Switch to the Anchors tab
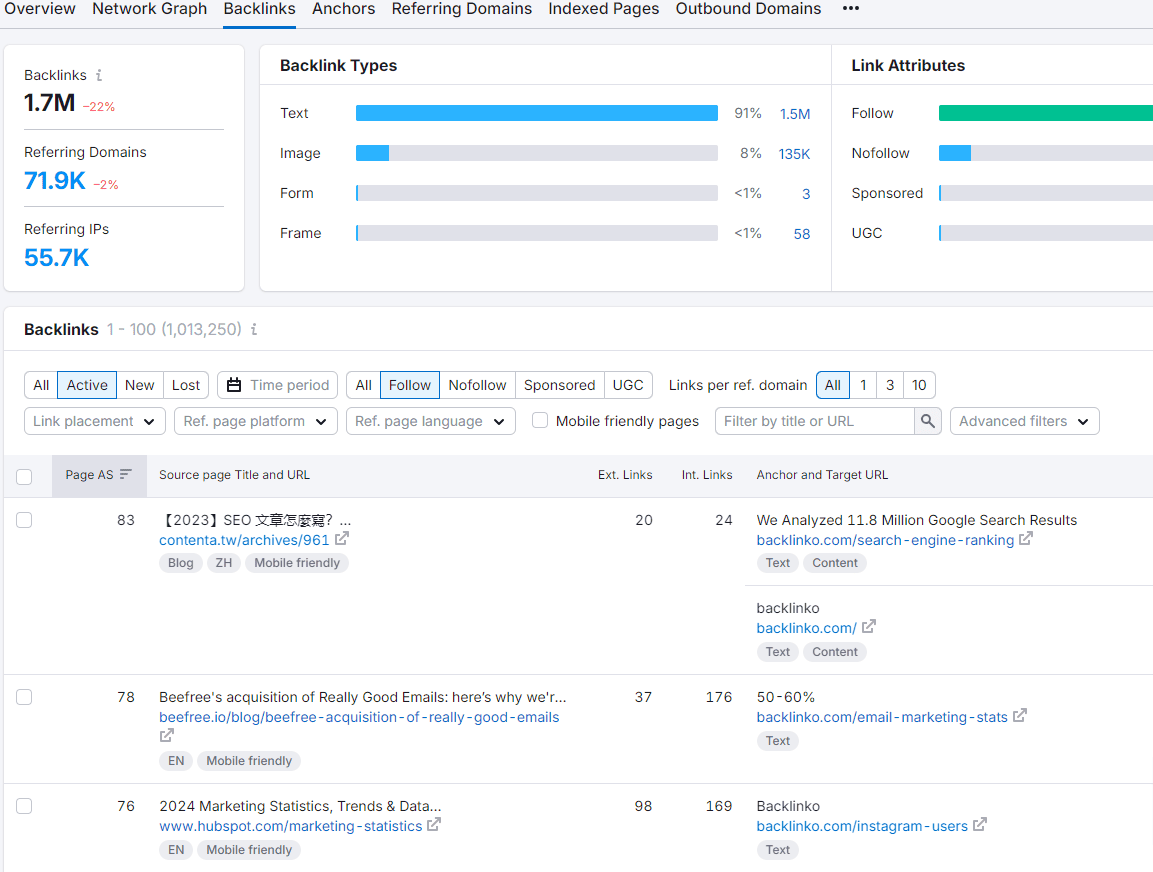The width and height of the screenshot is (1153, 872). 343,9
